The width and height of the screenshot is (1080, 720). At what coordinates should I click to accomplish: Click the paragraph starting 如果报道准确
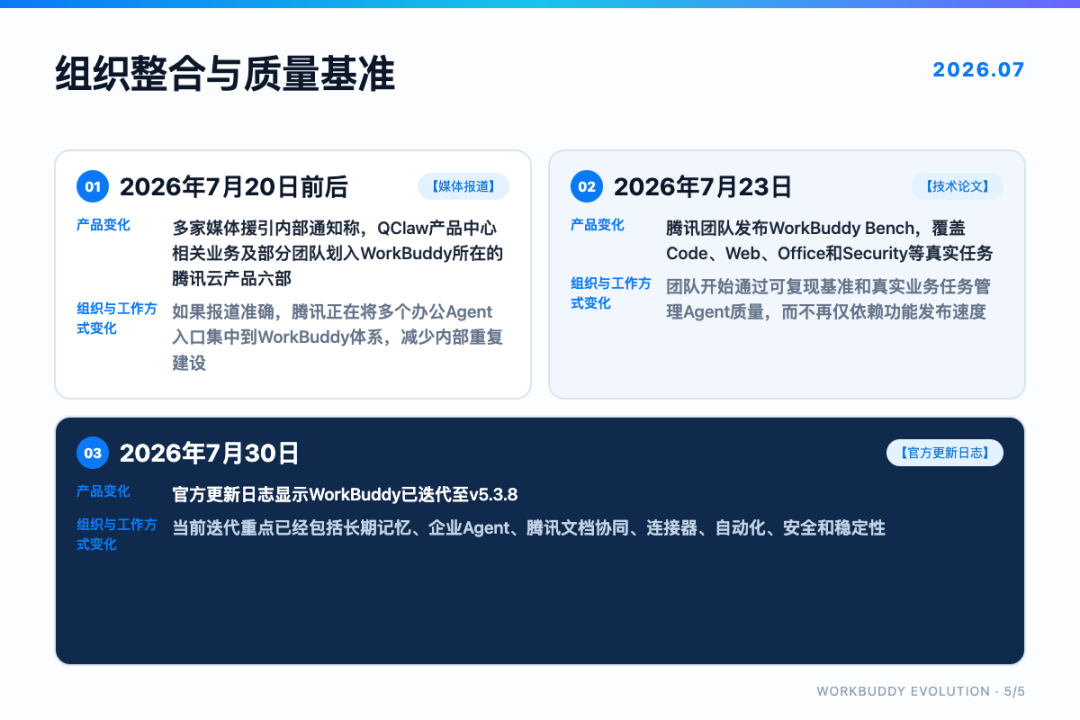pos(338,337)
